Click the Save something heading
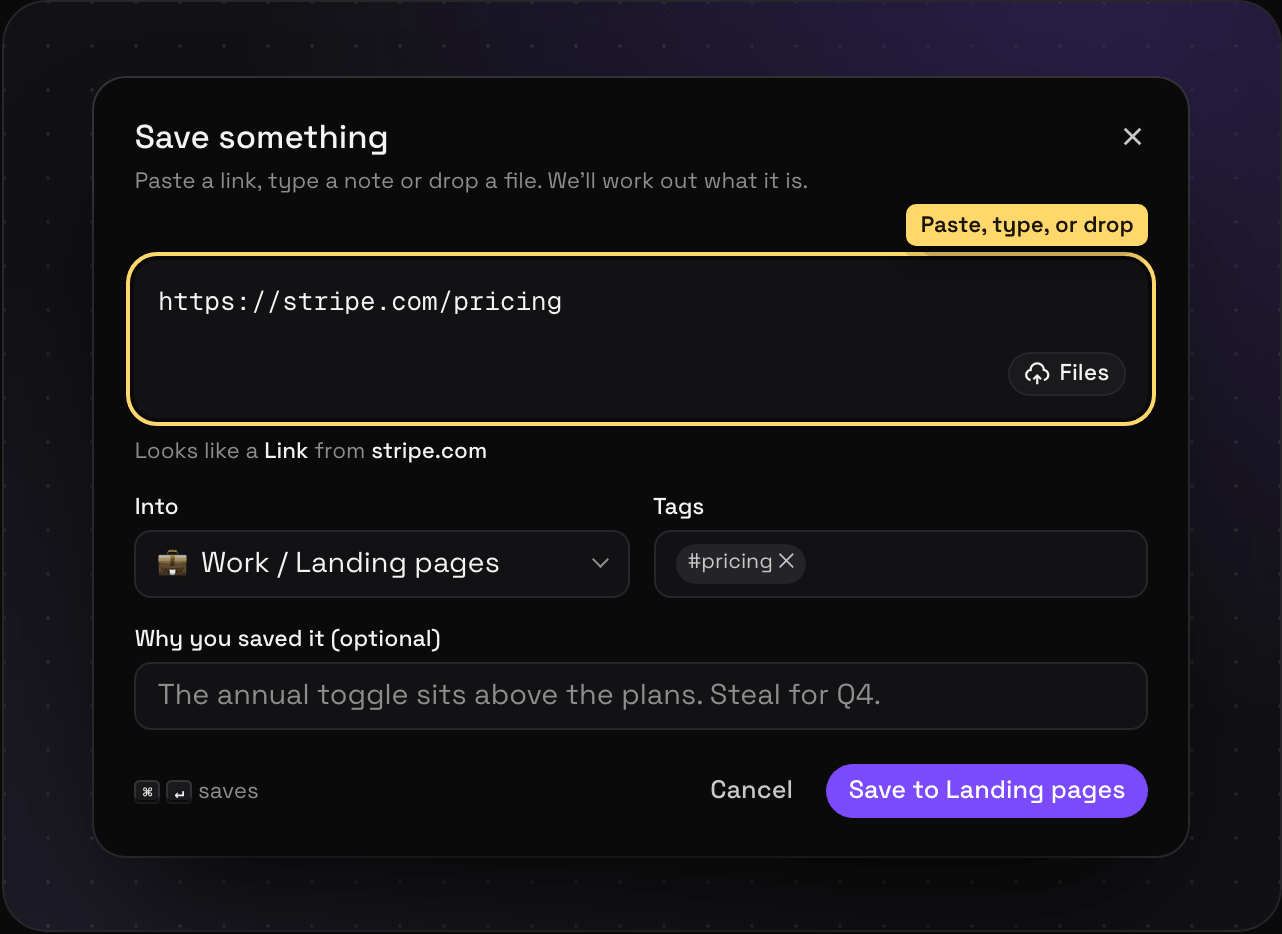This screenshot has height=934, width=1282. [261, 137]
